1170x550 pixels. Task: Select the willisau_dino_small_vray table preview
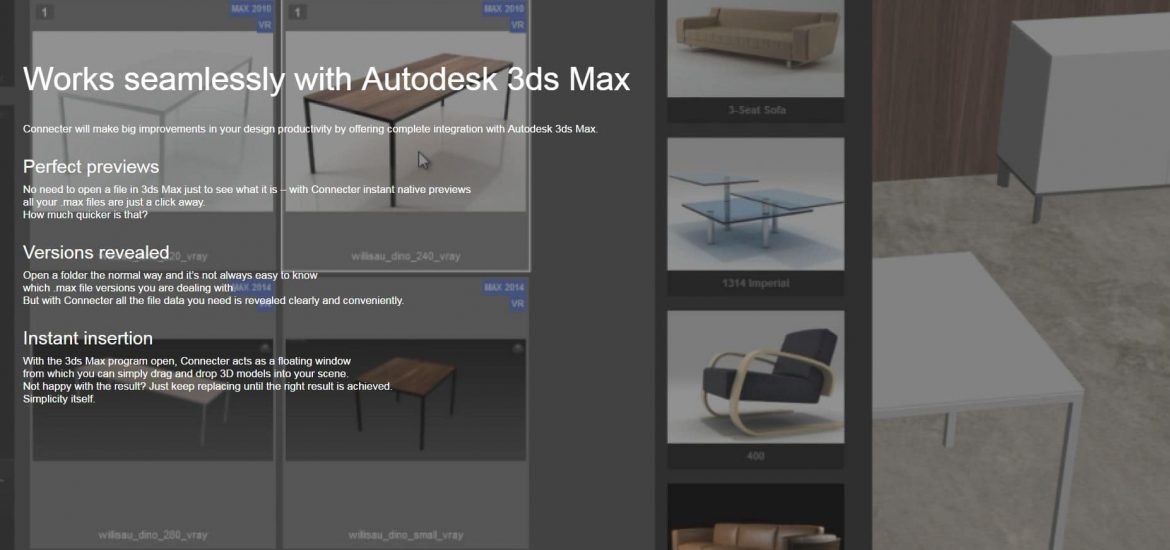[x=405, y=400]
